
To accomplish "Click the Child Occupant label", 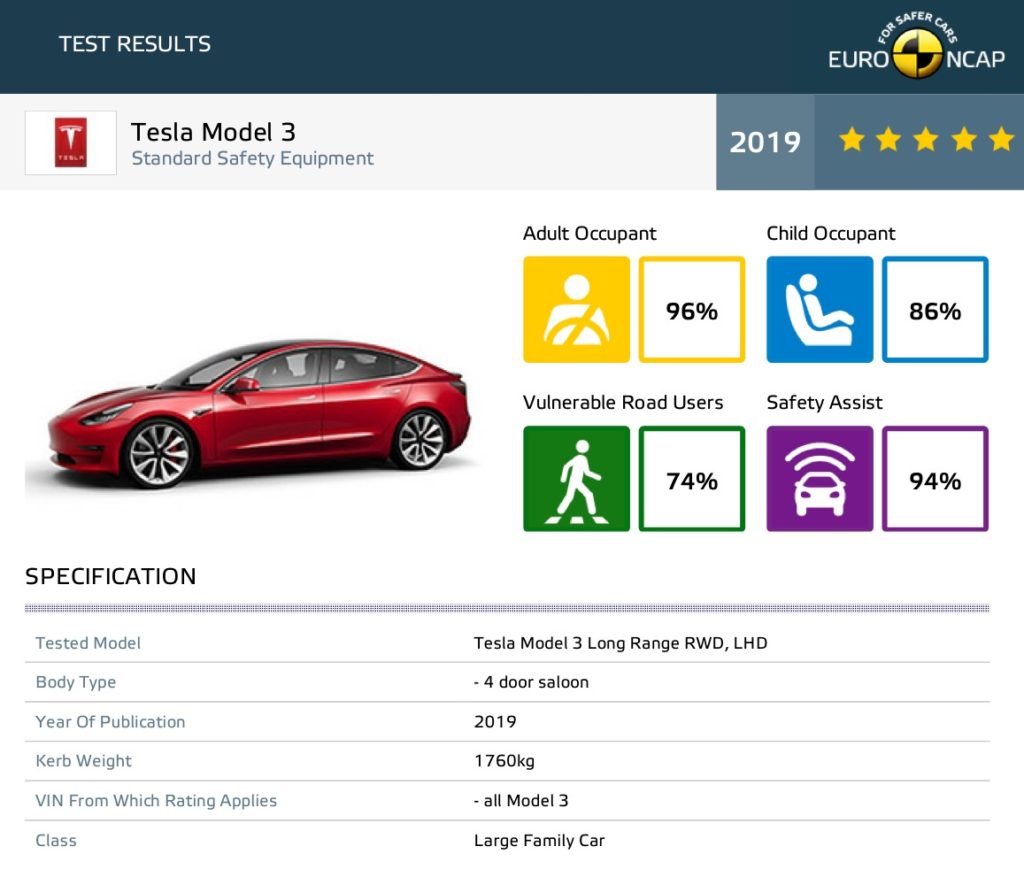I will 831,233.
